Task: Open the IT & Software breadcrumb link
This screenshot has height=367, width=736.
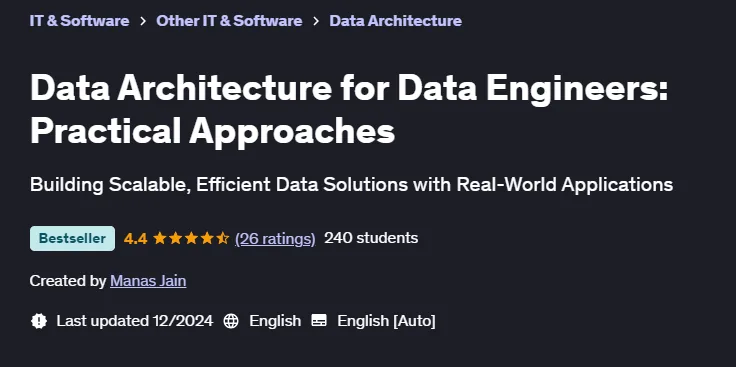Action: pos(79,21)
